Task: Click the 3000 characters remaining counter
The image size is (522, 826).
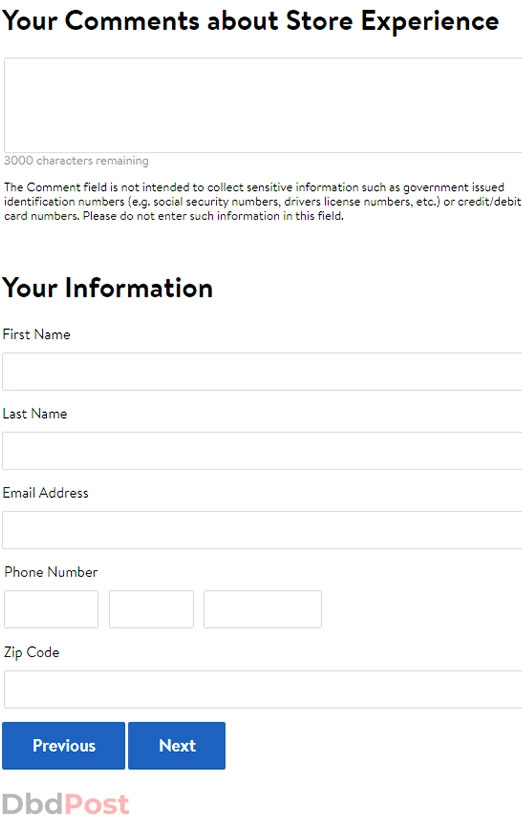Action: click(x=76, y=161)
